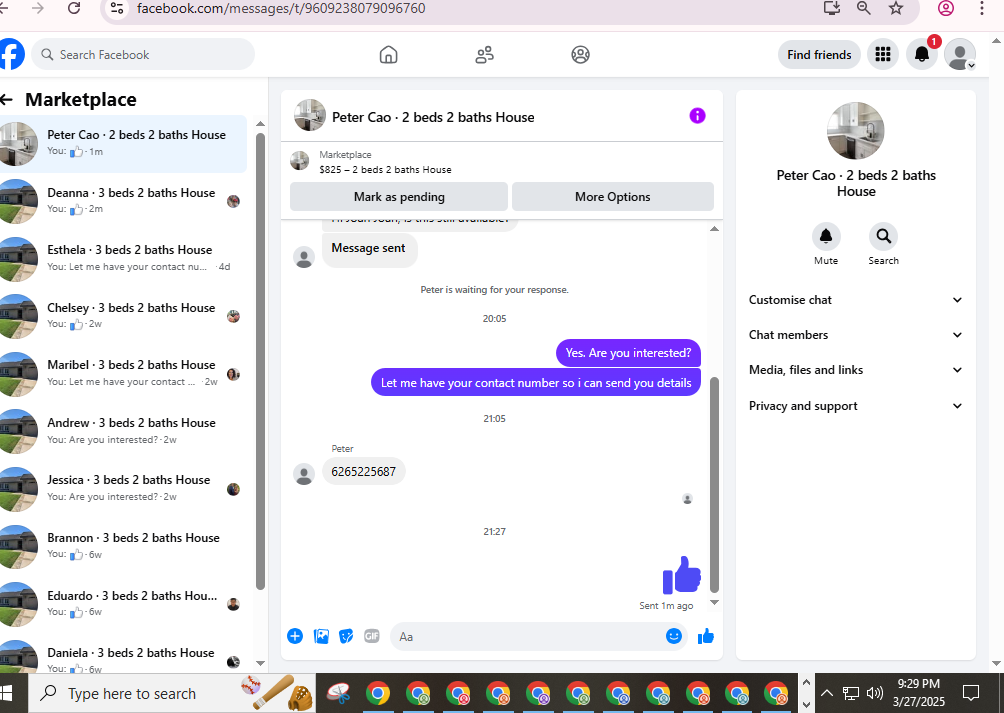1004x713 pixels.
Task: Expand Privacy and support section
Action: [x=855, y=406]
